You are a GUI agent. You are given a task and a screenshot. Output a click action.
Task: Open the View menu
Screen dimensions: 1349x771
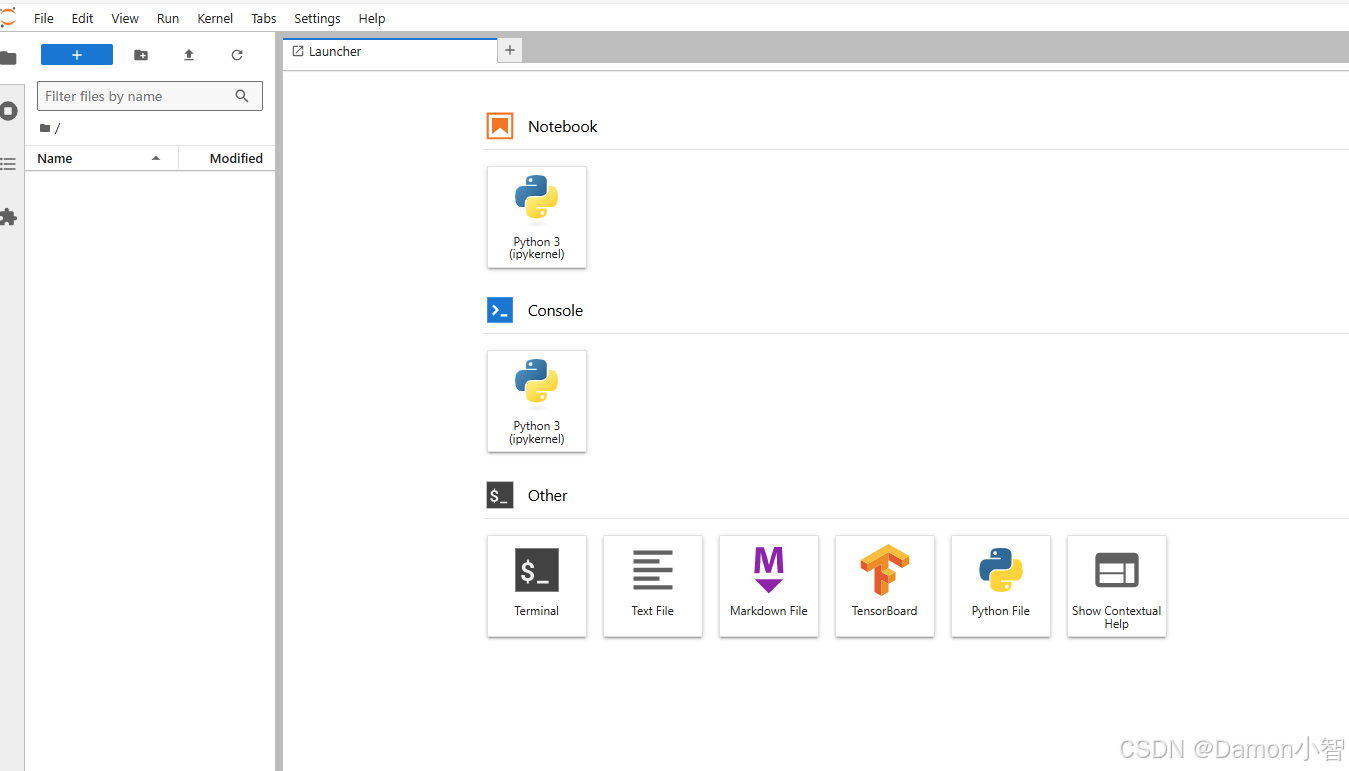(125, 18)
